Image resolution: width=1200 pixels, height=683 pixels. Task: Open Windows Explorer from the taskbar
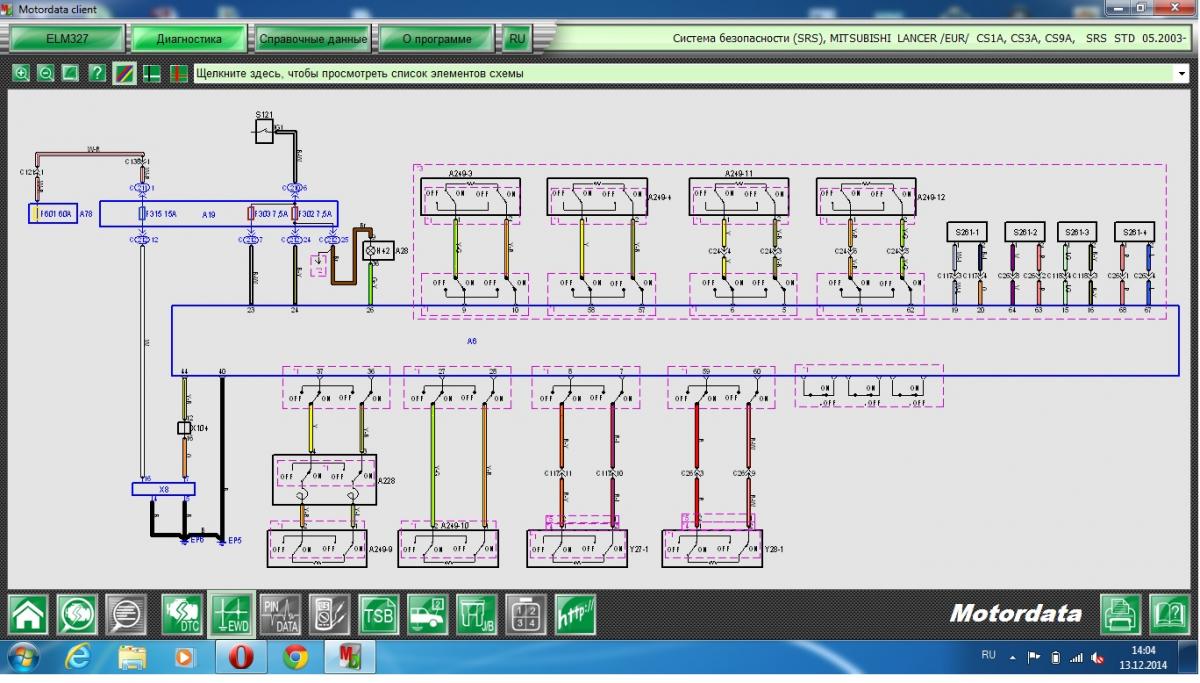point(132,657)
